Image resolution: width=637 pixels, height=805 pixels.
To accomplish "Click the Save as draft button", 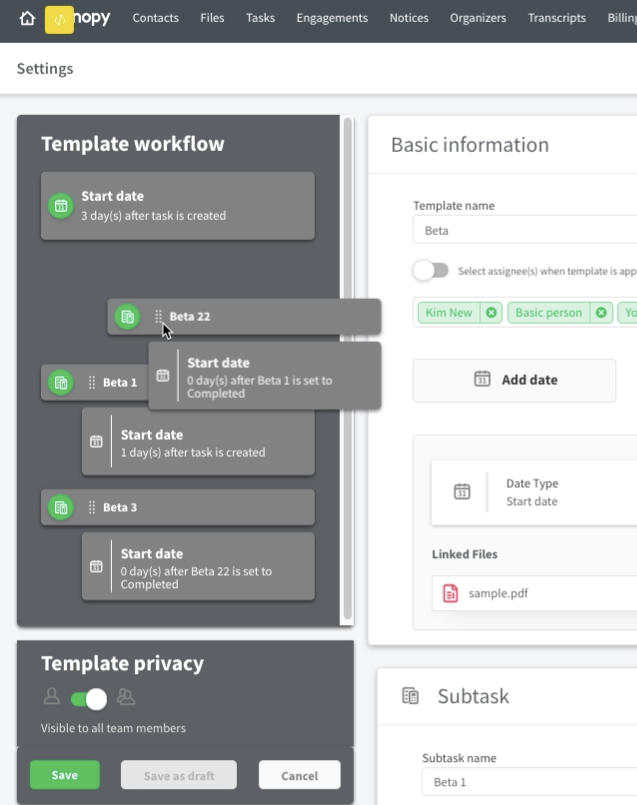I will pyautogui.click(x=179, y=775).
